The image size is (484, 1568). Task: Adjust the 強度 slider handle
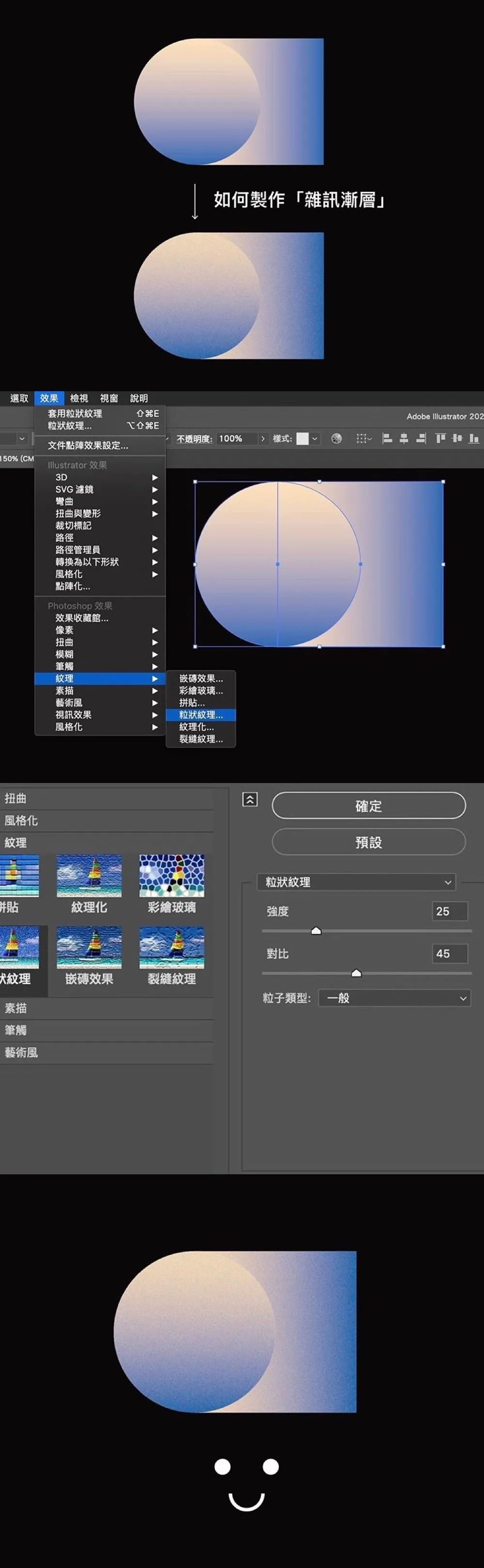click(x=316, y=931)
